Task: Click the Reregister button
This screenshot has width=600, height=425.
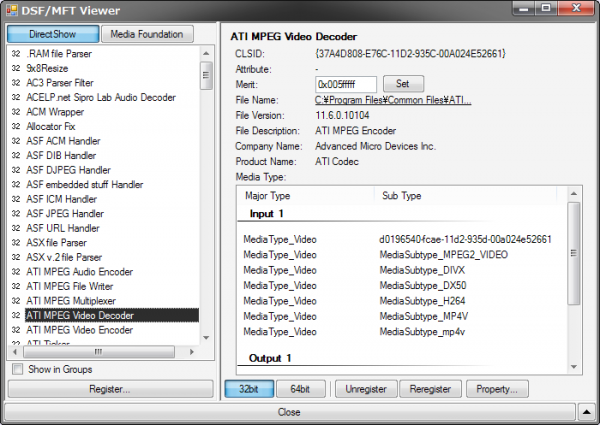Action: coord(430,389)
